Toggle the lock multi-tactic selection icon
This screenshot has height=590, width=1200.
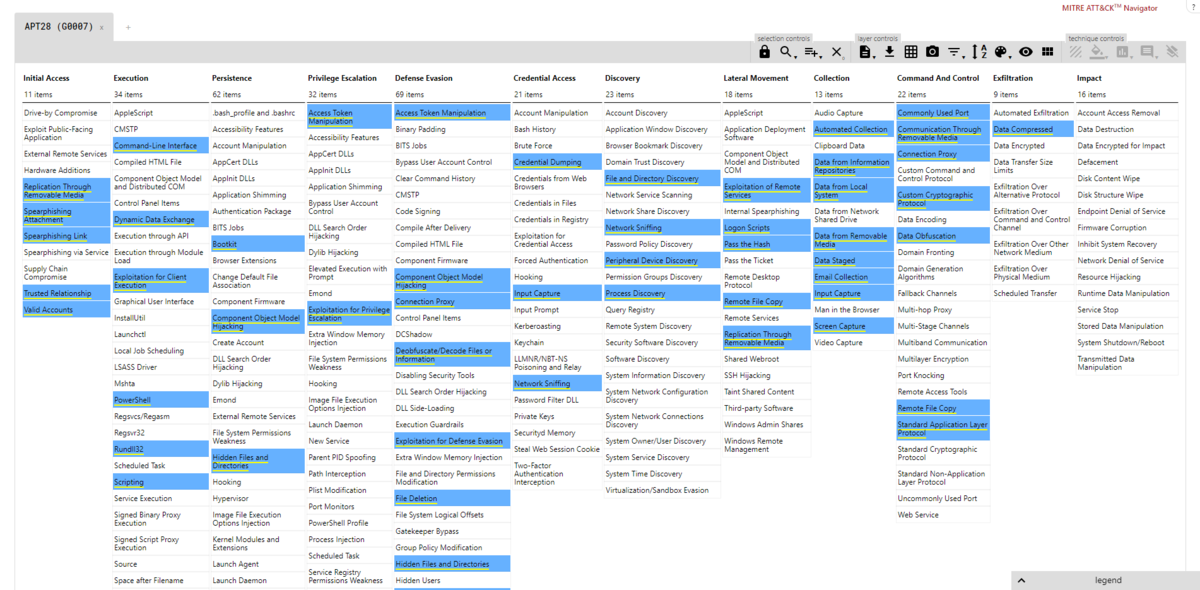(765, 52)
